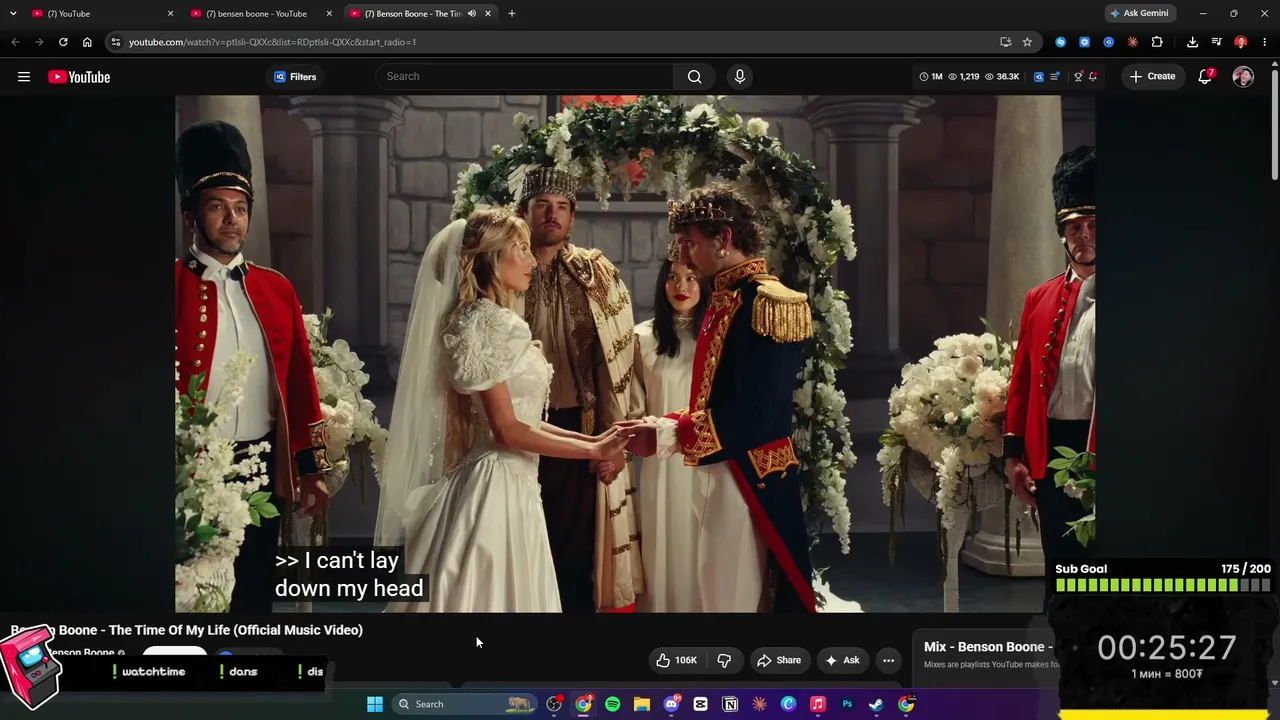This screenshot has width=1280, height=720.
Task: Open the Shazam browser extension
Action: (x=1061, y=42)
